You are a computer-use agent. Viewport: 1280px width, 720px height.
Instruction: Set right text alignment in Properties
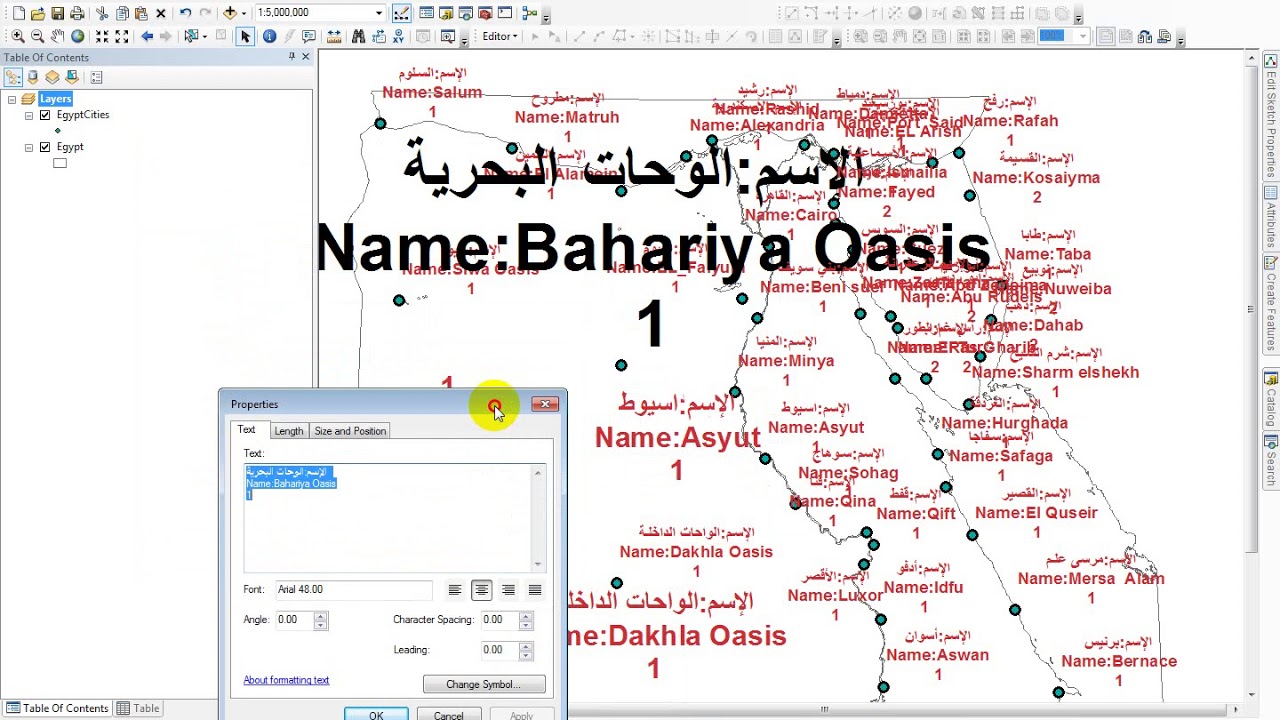[x=508, y=590]
